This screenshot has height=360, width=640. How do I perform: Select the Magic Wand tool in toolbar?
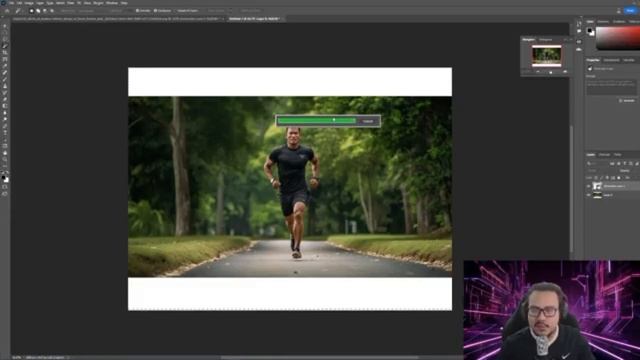pyautogui.click(x=5, y=46)
